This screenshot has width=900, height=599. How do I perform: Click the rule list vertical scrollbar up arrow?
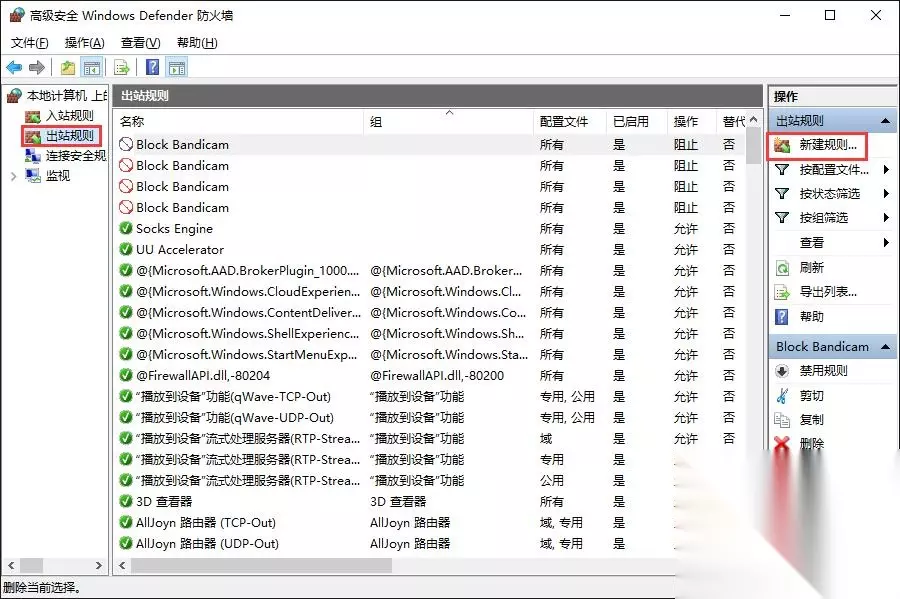754,120
